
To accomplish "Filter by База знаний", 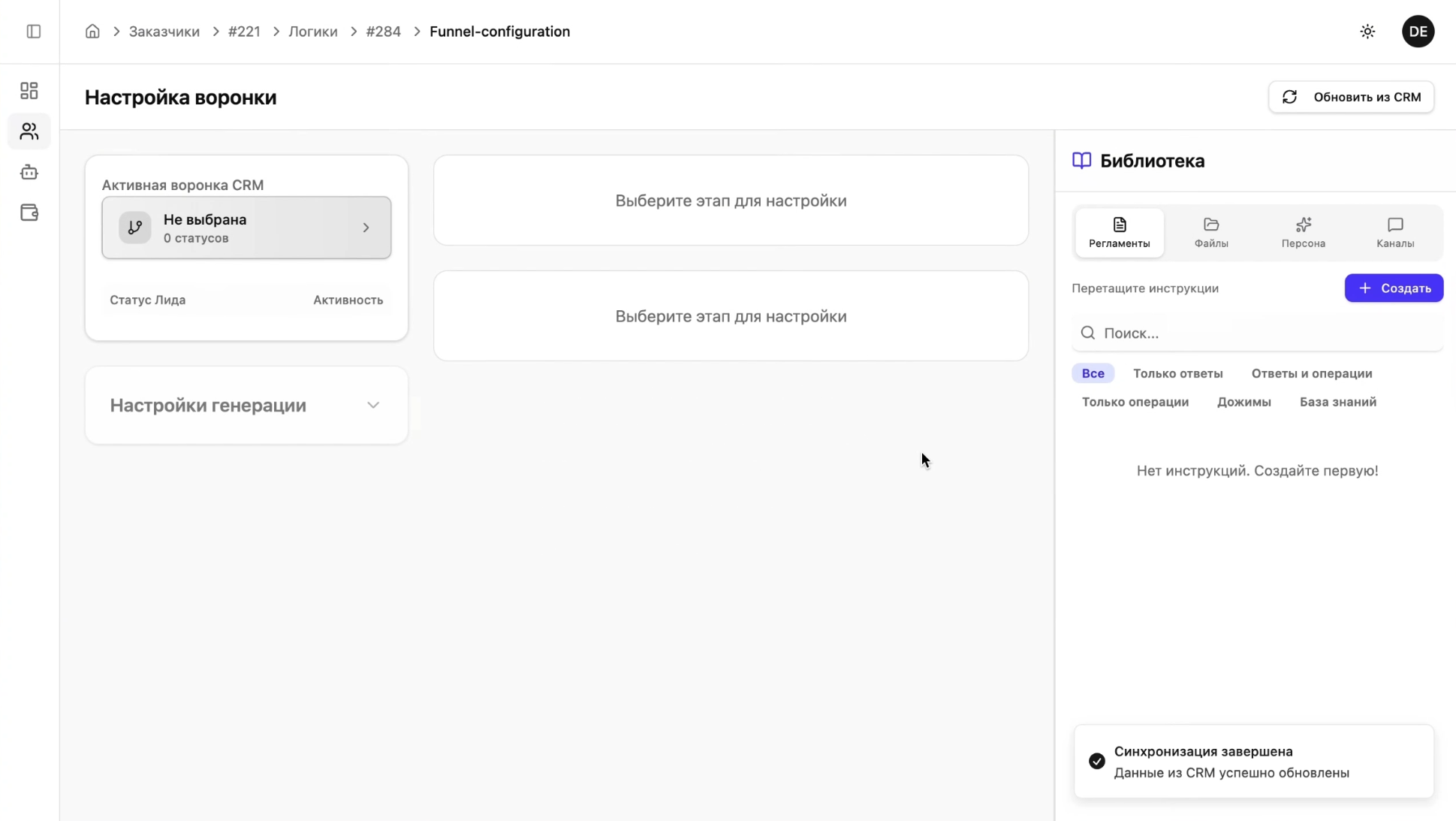I will [1337, 402].
